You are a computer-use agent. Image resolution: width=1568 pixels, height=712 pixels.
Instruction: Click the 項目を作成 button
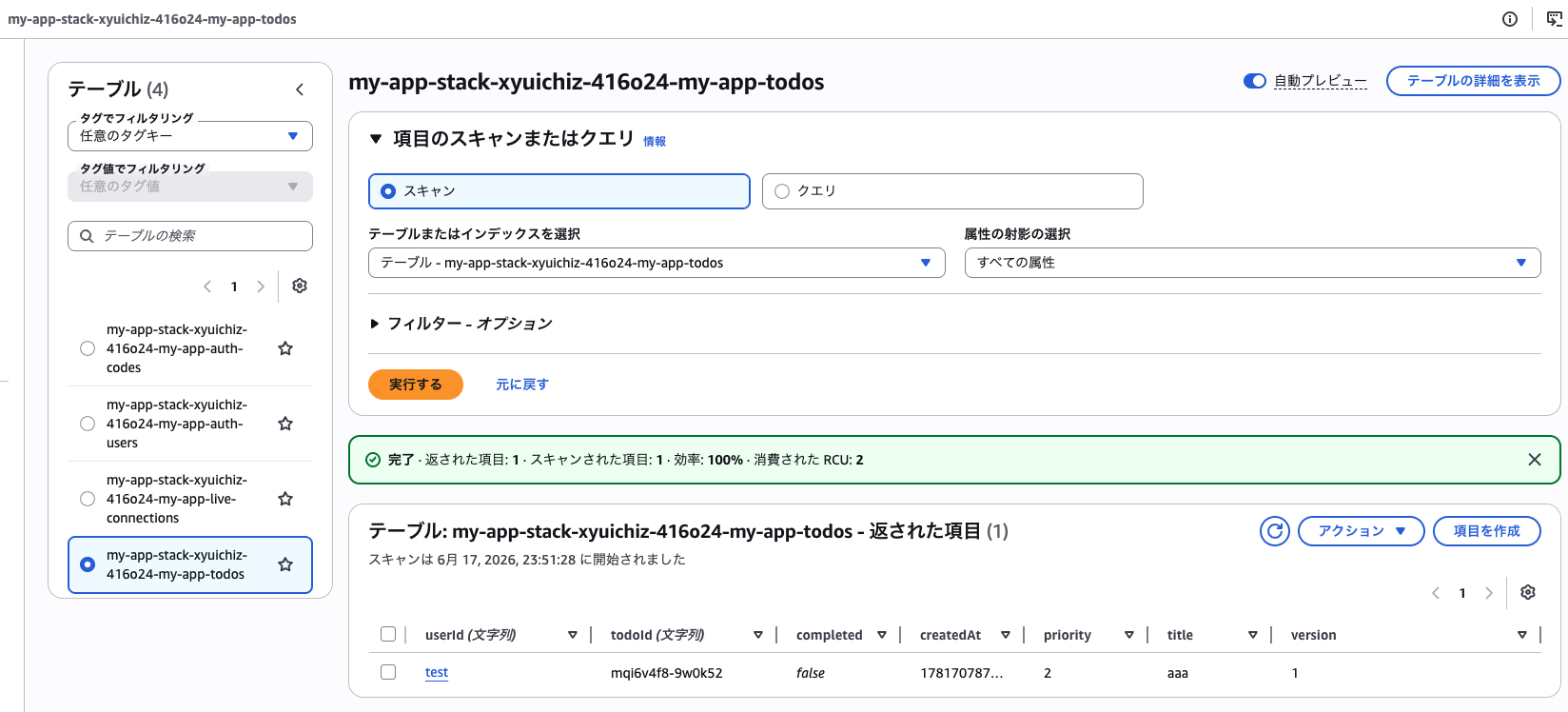point(1487,531)
